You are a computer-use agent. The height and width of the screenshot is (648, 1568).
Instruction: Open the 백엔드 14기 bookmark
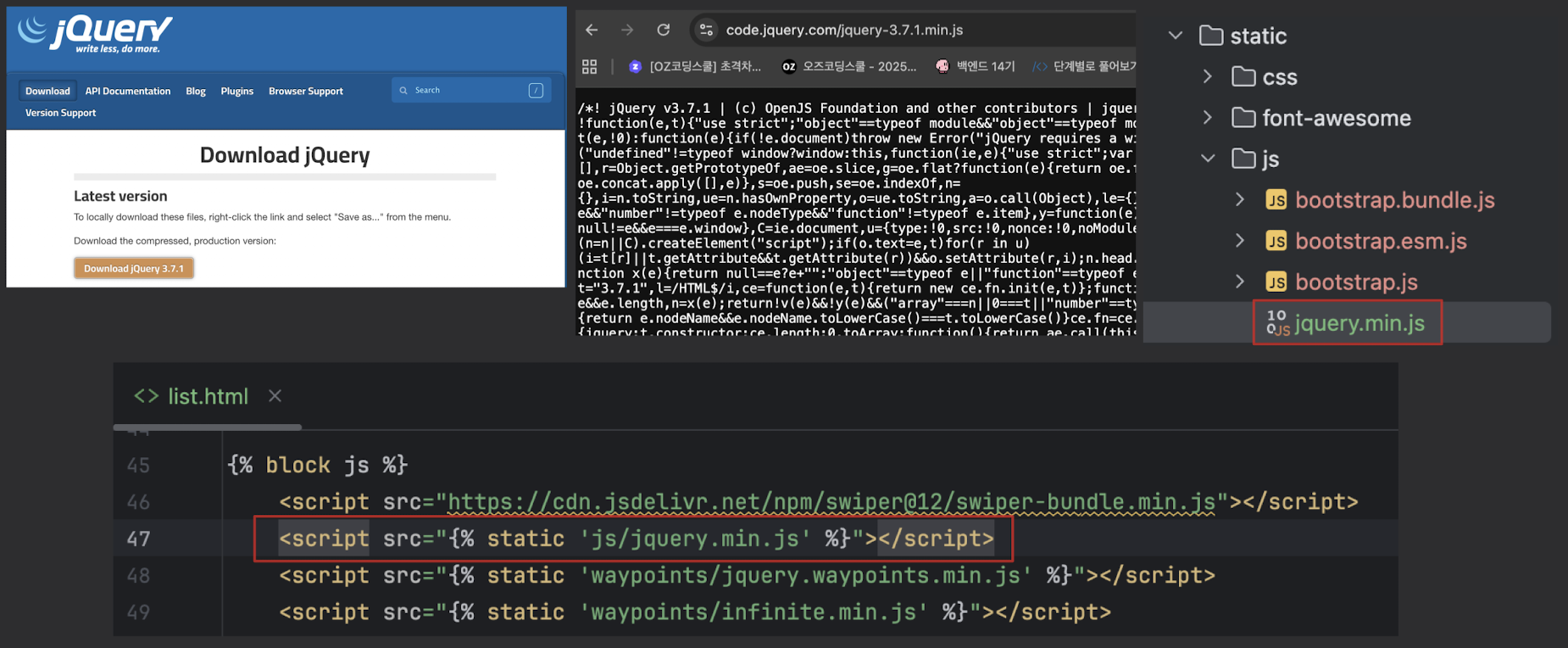point(976,66)
